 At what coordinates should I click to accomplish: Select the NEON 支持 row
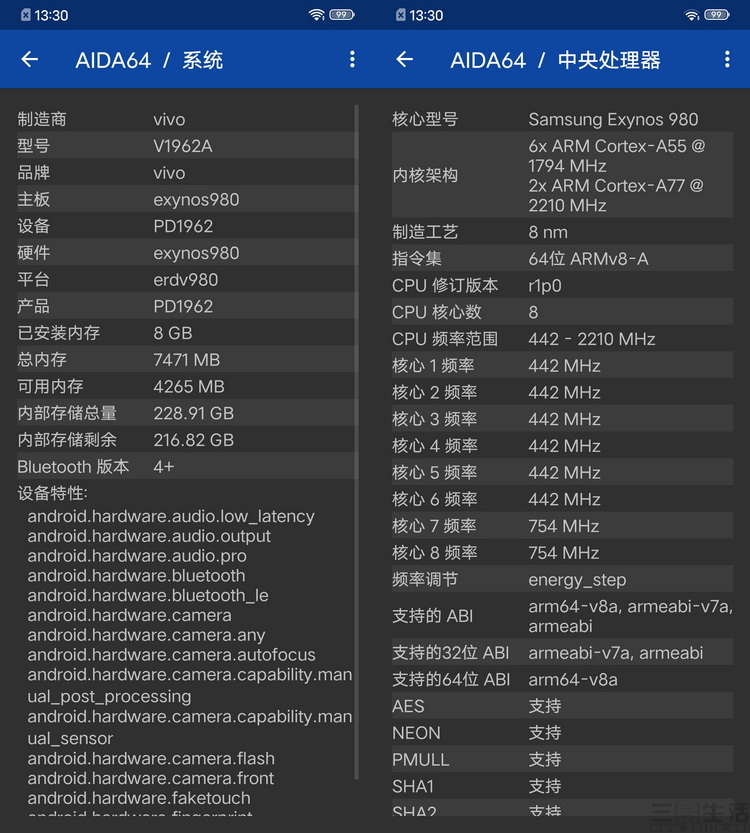click(562, 733)
